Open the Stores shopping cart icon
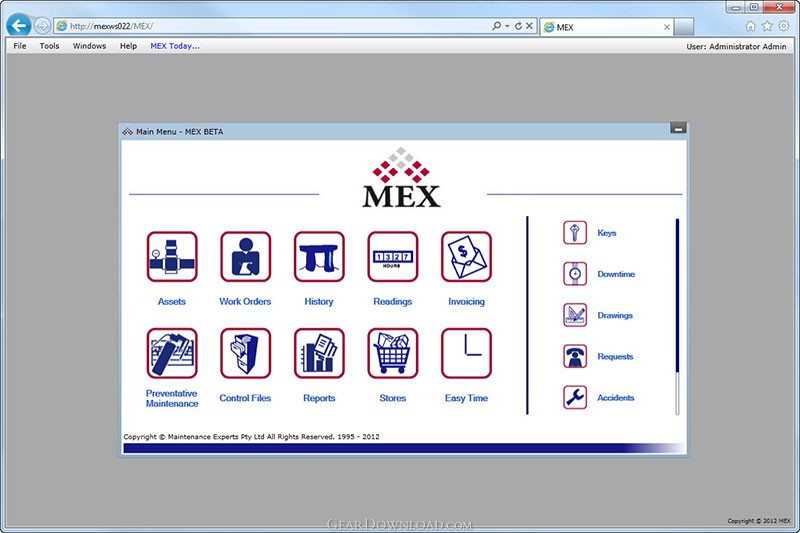The image size is (800, 533). point(392,353)
